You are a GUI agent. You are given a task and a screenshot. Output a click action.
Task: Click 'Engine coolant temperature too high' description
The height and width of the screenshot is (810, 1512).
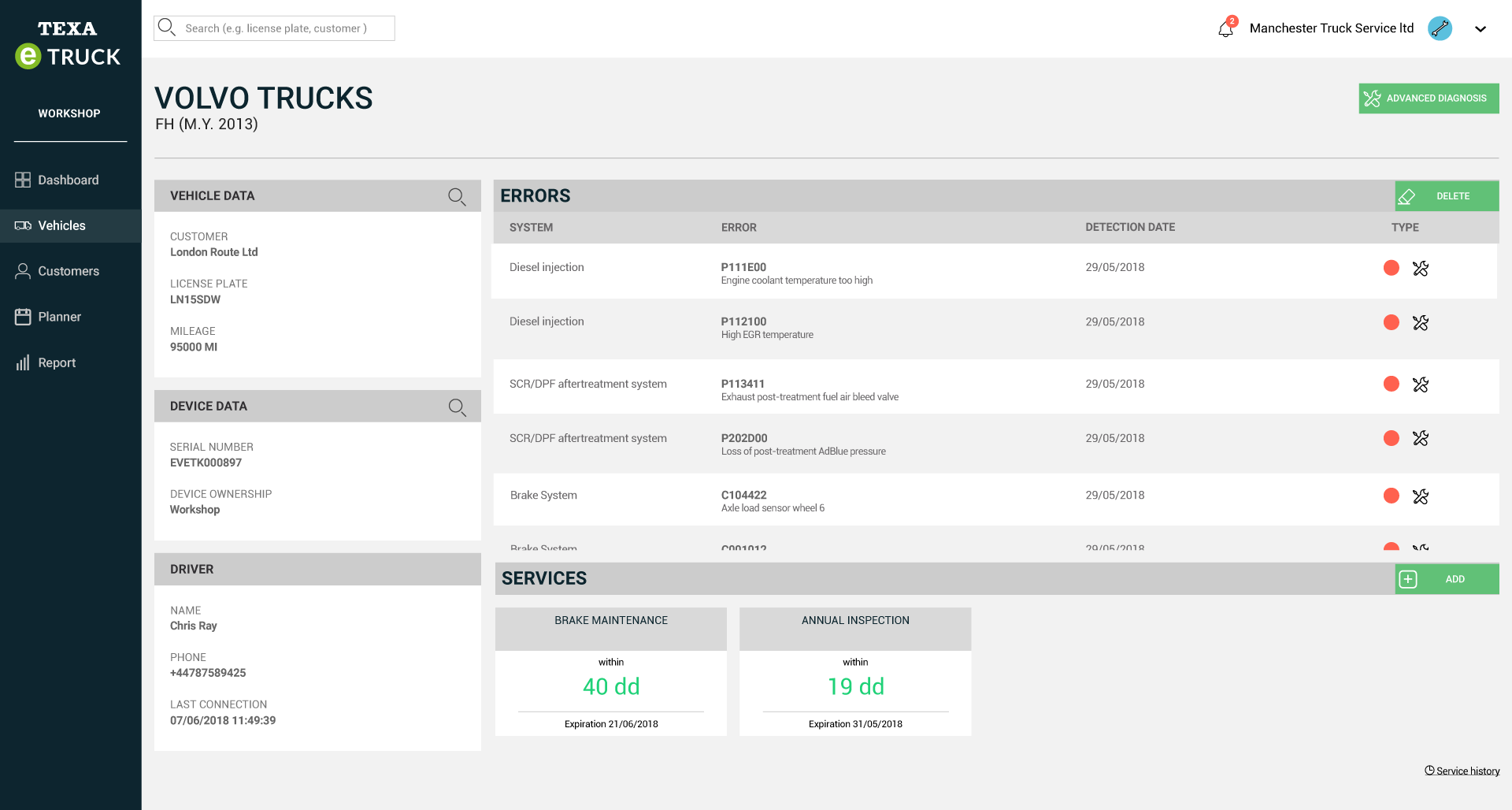click(x=797, y=281)
